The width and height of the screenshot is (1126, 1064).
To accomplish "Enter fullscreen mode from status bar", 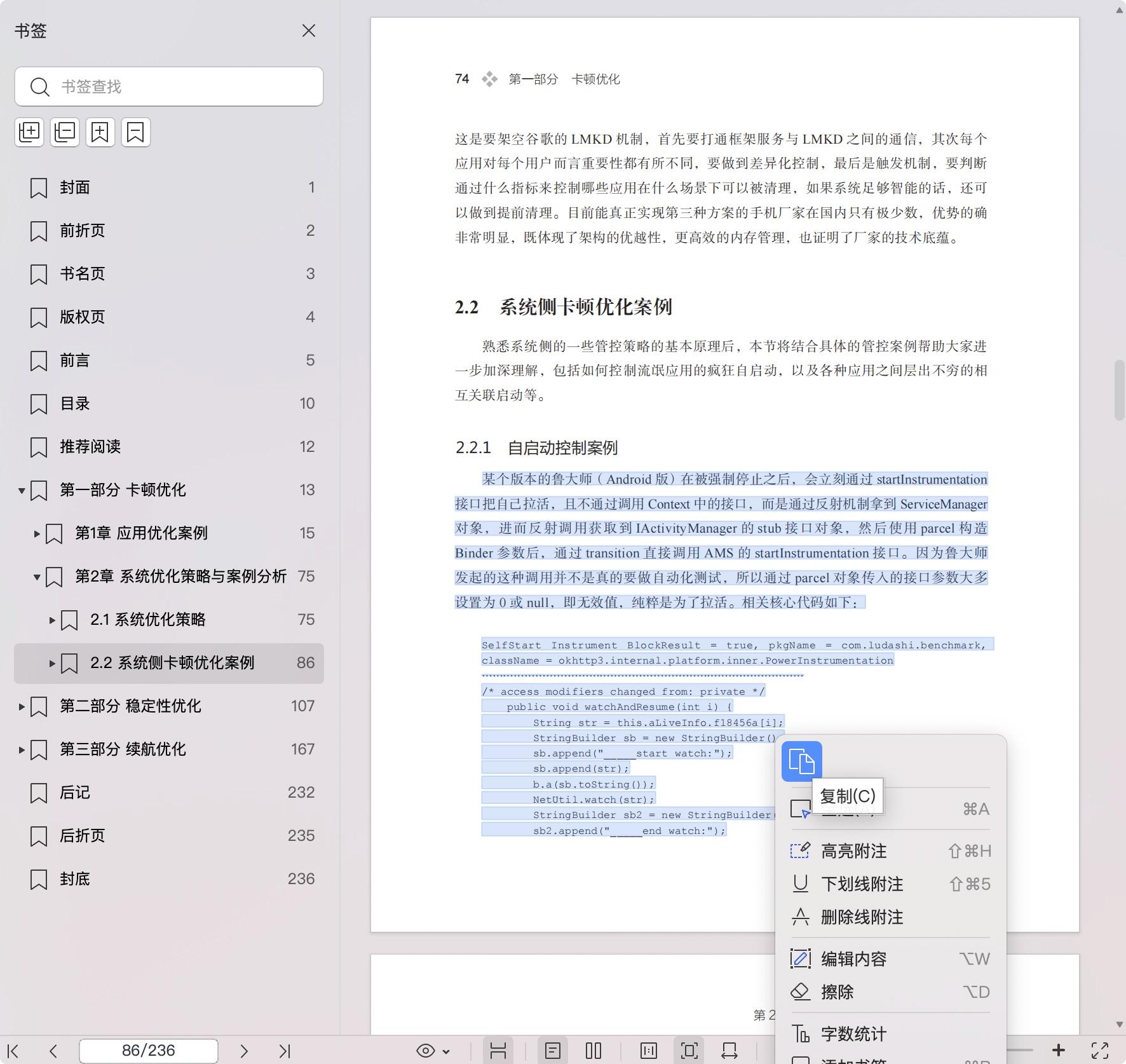I will coord(1100,1051).
